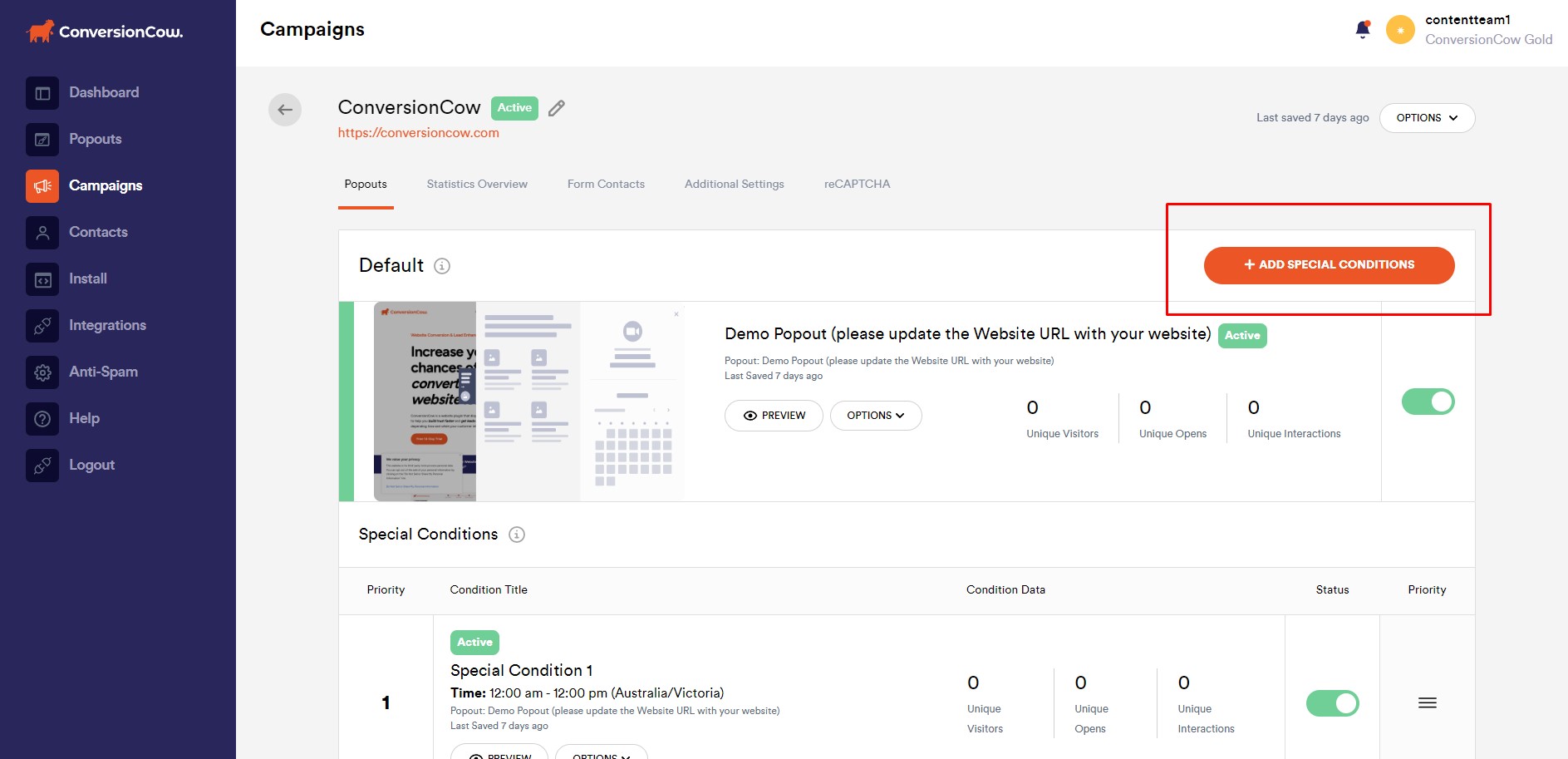Switch to the Popouts tab
The width and height of the screenshot is (1568, 759).
tap(366, 185)
